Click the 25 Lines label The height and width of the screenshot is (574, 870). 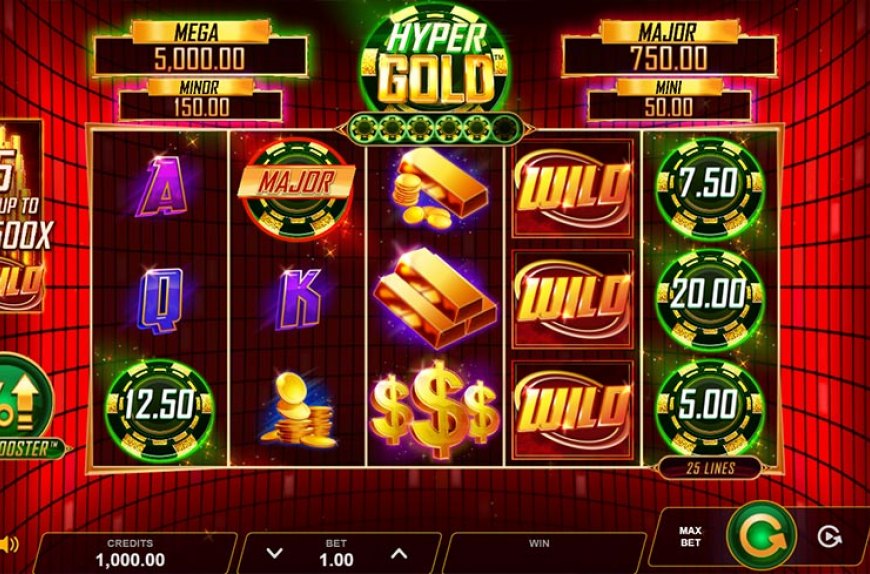[710, 469]
